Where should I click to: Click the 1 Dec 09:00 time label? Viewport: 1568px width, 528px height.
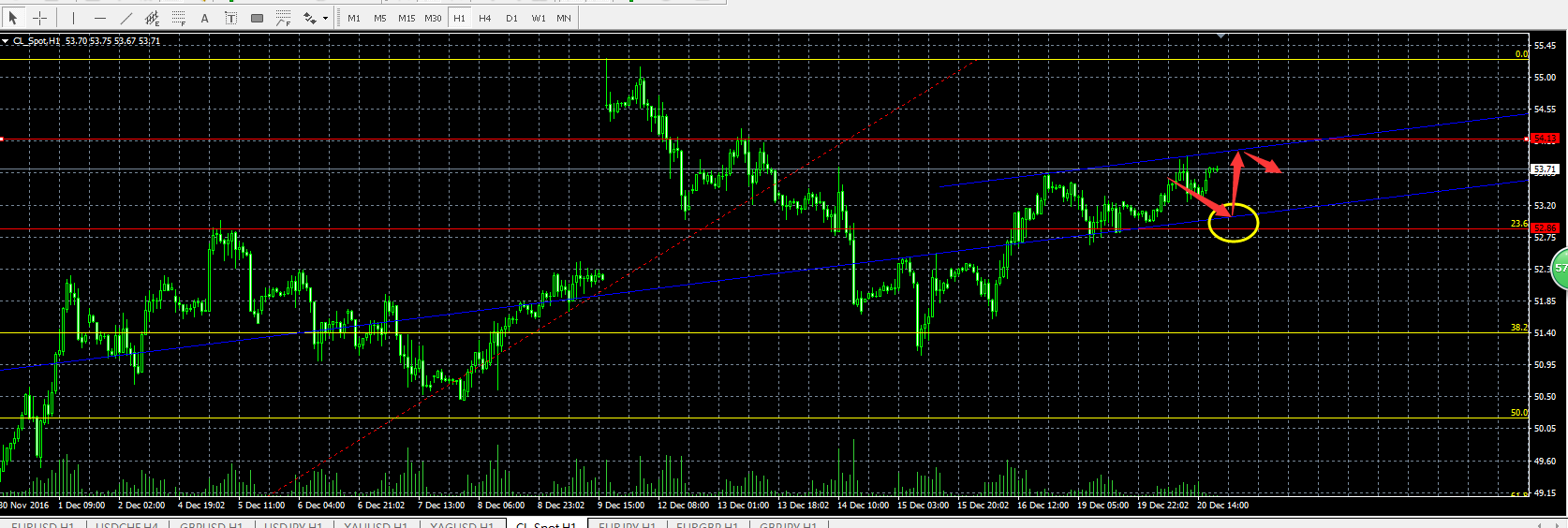[x=81, y=506]
